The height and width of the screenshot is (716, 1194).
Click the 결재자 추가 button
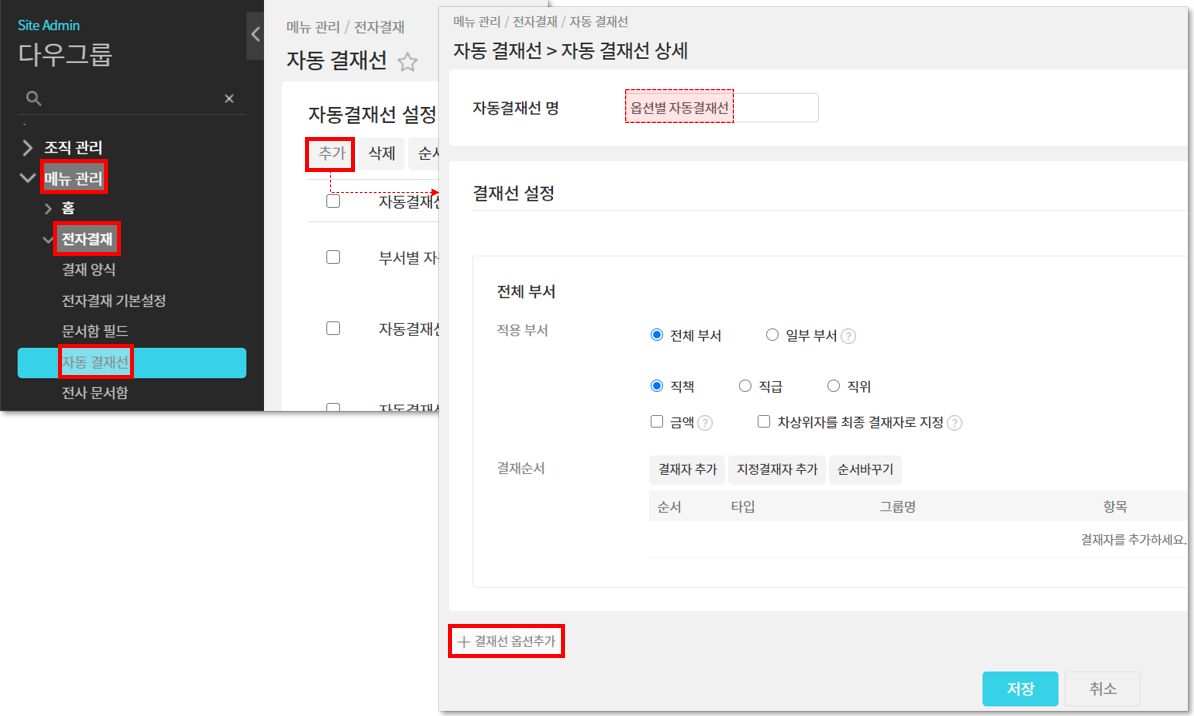click(x=686, y=469)
